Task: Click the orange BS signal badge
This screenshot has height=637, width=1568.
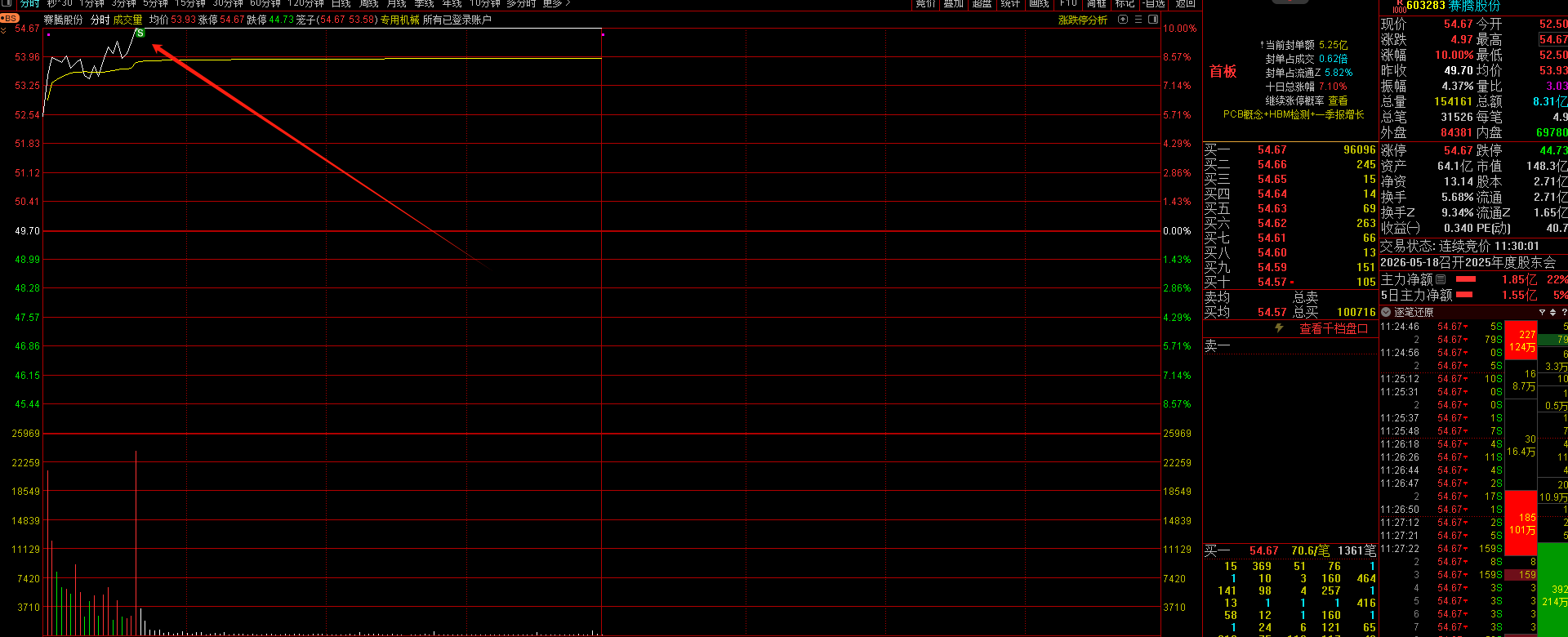Action: click(x=9, y=18)
